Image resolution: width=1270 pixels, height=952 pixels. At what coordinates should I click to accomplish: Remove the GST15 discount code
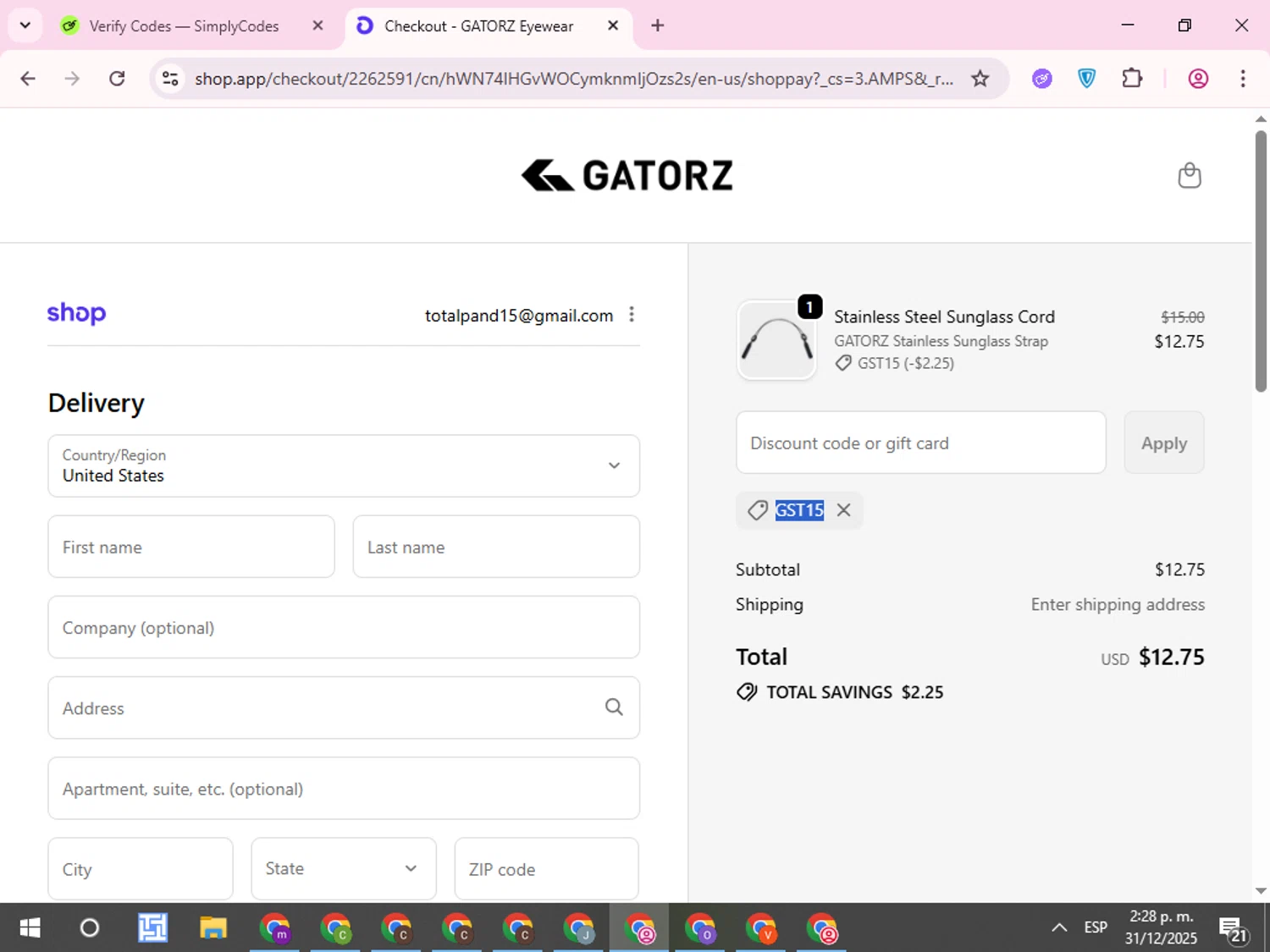pyautogui.click(x=843, y=510)
